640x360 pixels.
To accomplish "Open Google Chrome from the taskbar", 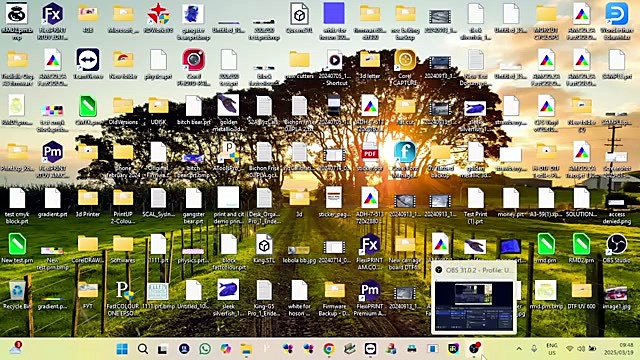I will tap(329, 349).
